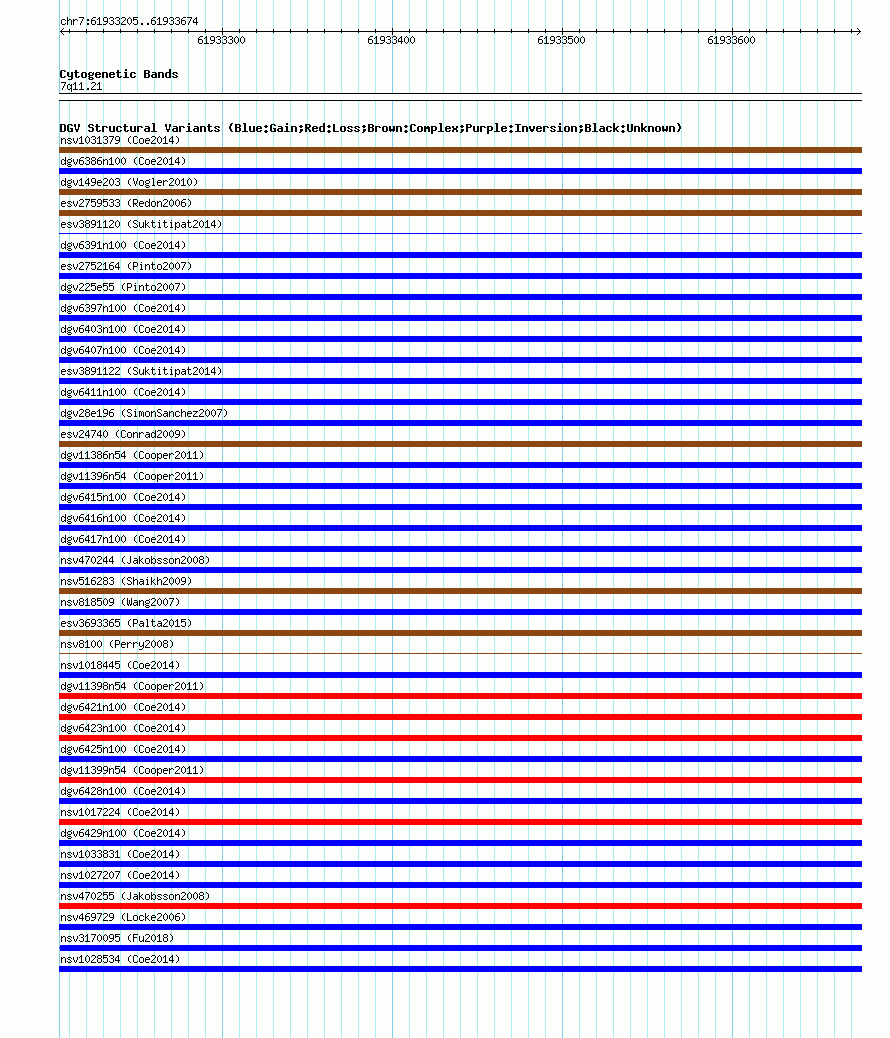
Task: Open variant nsv1031379 (Coe2014)
Action: (120, 140)
